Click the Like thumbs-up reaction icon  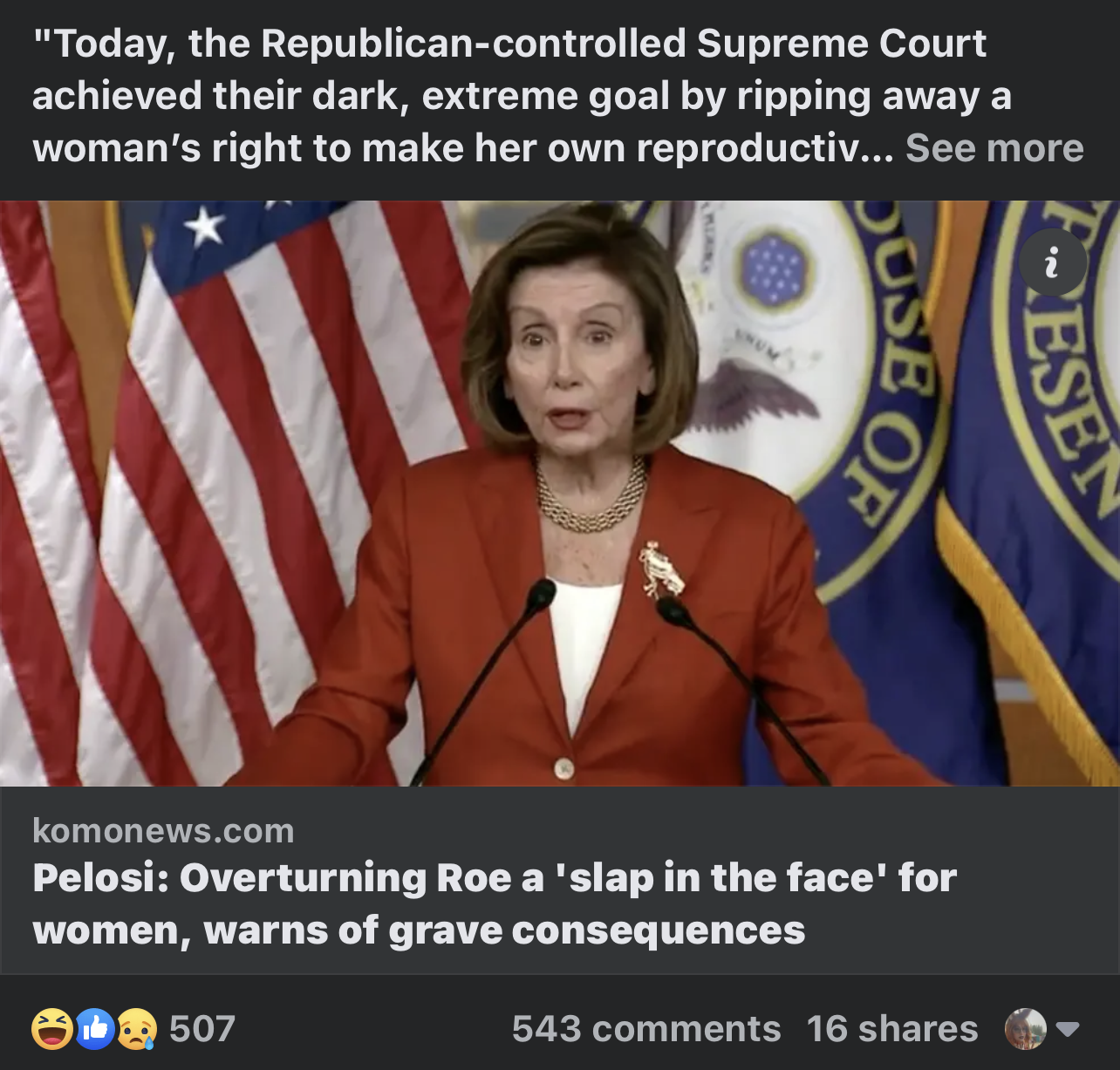tap(95, 1028)
